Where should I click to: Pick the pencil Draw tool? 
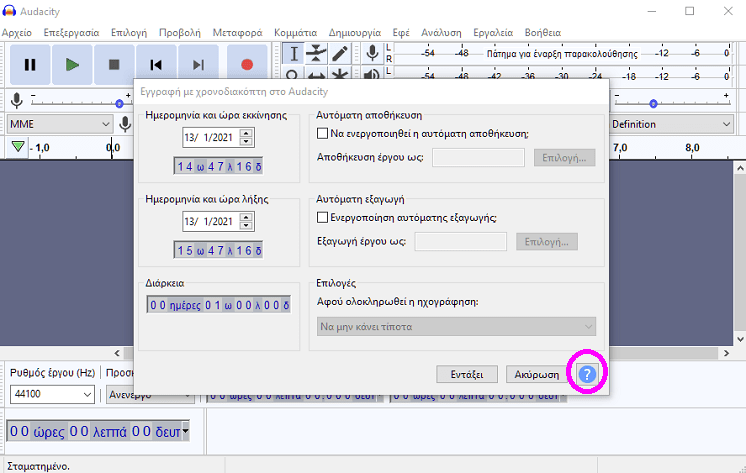coord(340,53)
